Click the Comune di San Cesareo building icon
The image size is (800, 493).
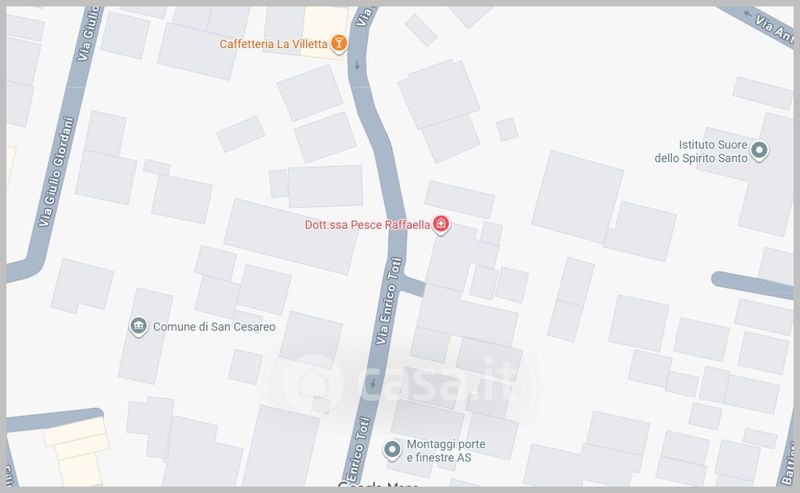pos(138,326)
